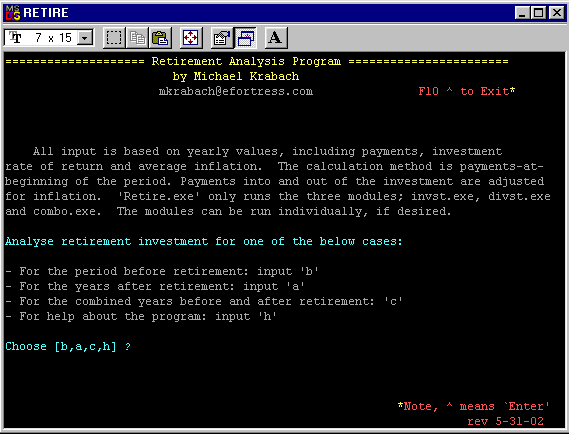Image resolution: width=569 pixels, height=434 pixels.
Task: Open the Properties toolbar icon
Action: 222,37
